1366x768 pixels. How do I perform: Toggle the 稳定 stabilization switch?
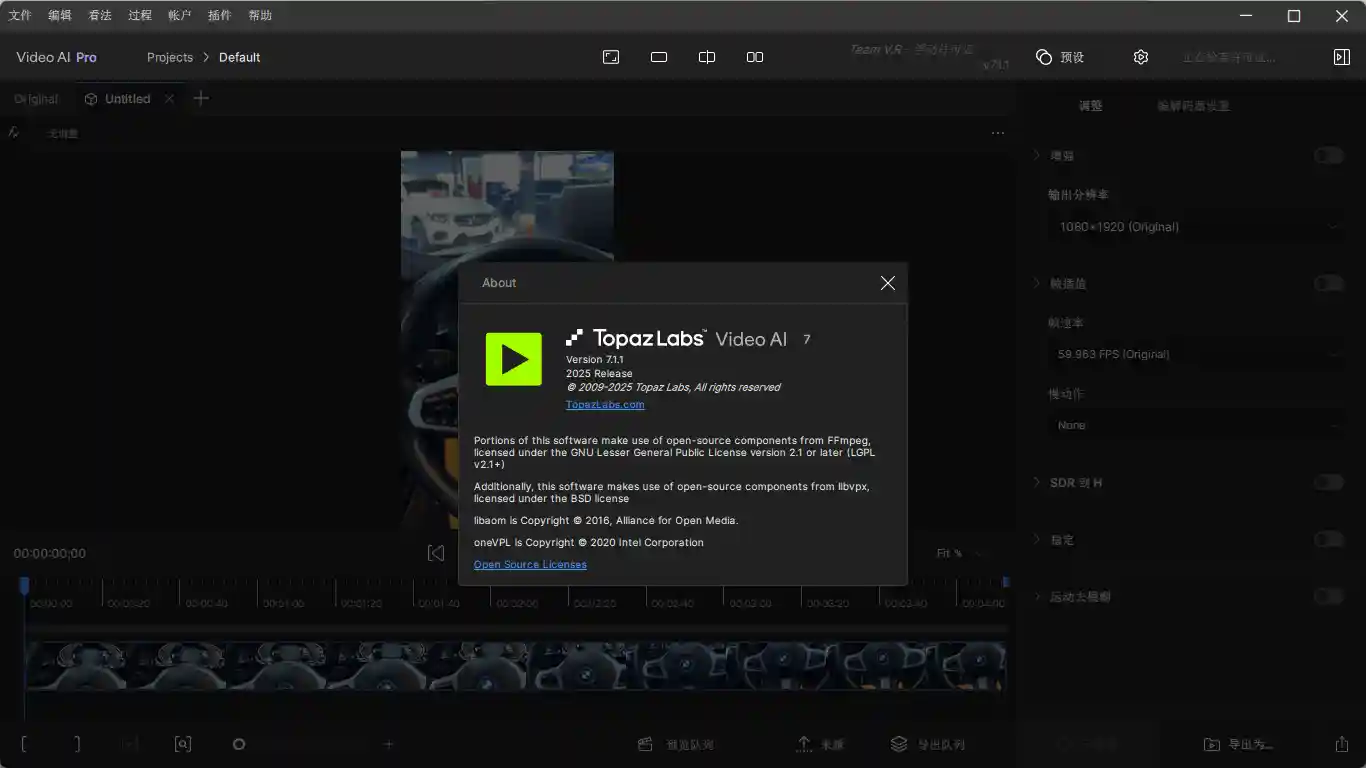click(x=1328, y=539)
